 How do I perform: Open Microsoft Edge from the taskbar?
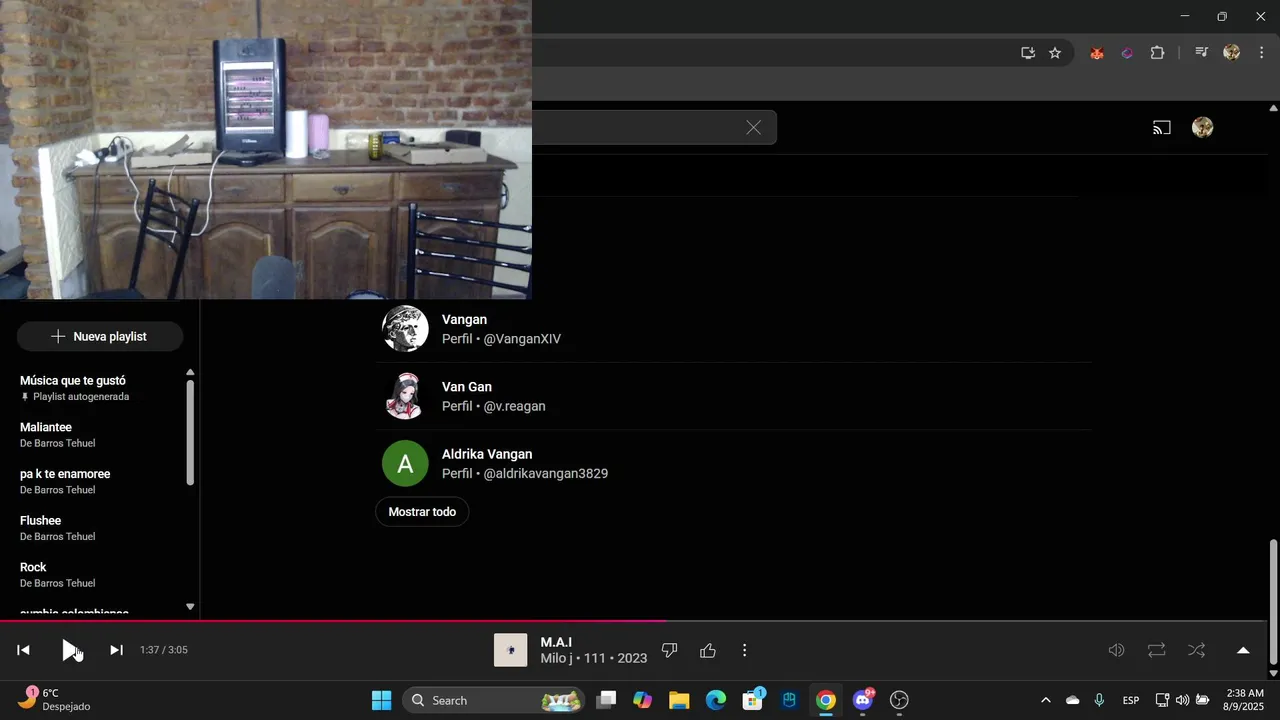(716, 700)
